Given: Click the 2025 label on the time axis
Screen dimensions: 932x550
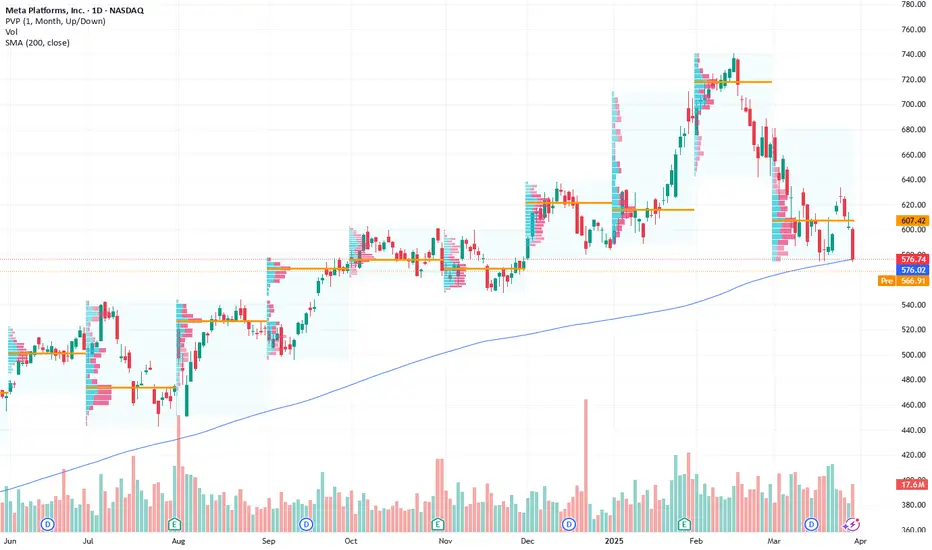Looking at the screenshot, I should (614, 541).
